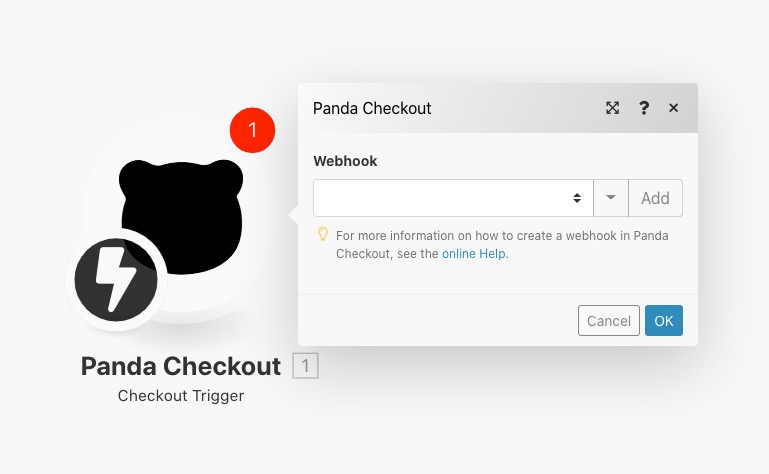
Task: Click the Add webhook button
Action: click(655, 198)
